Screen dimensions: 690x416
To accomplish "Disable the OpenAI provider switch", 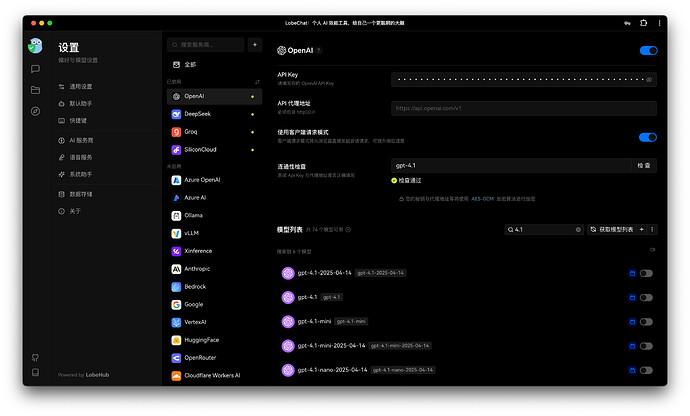I will tap(648, 51).
